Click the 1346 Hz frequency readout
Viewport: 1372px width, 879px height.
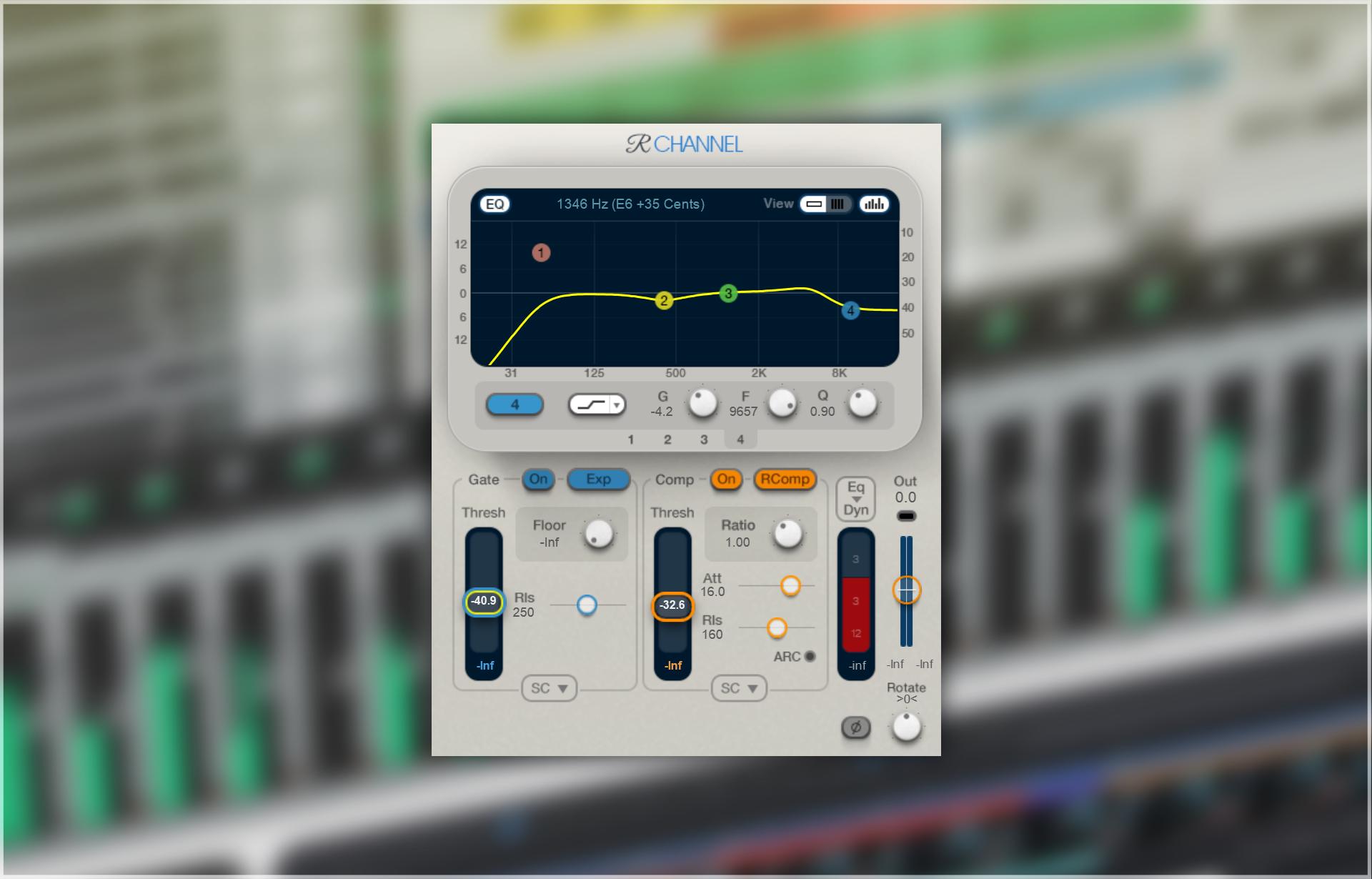pos(630,204)
